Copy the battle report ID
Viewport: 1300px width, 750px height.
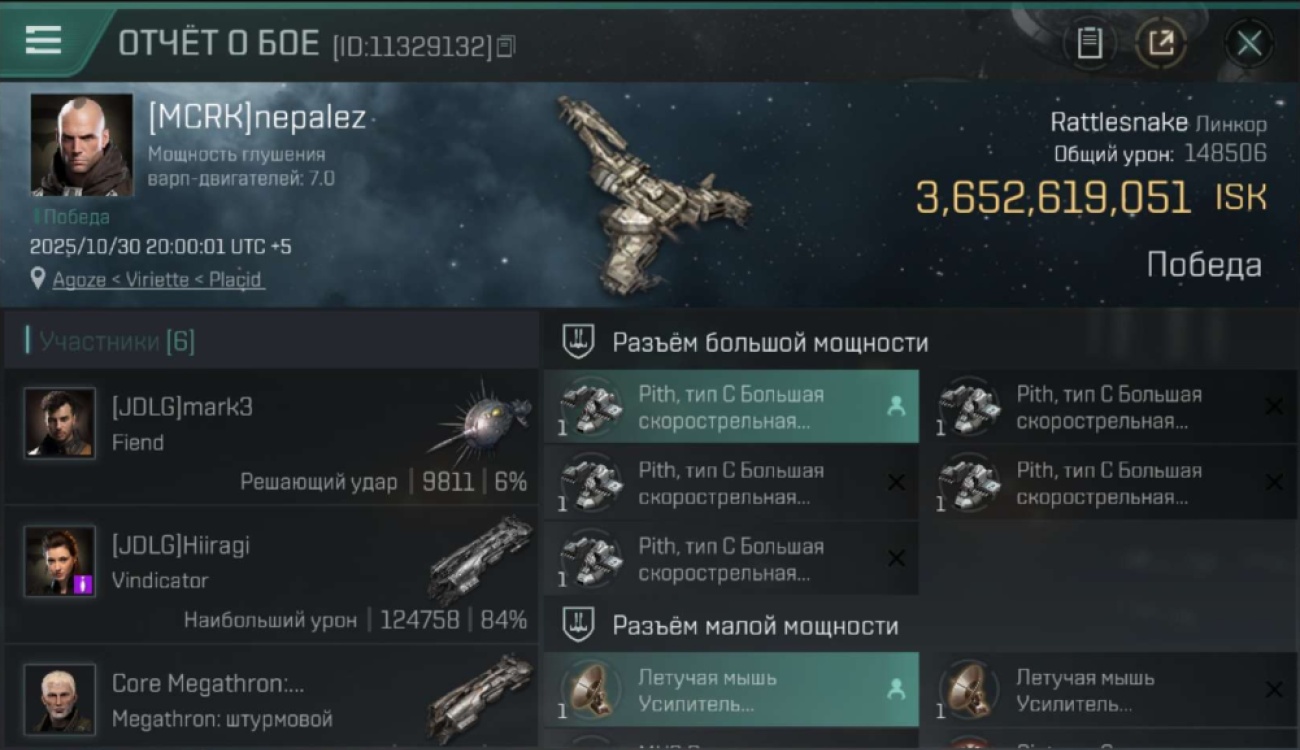click(x=506, y=46)
